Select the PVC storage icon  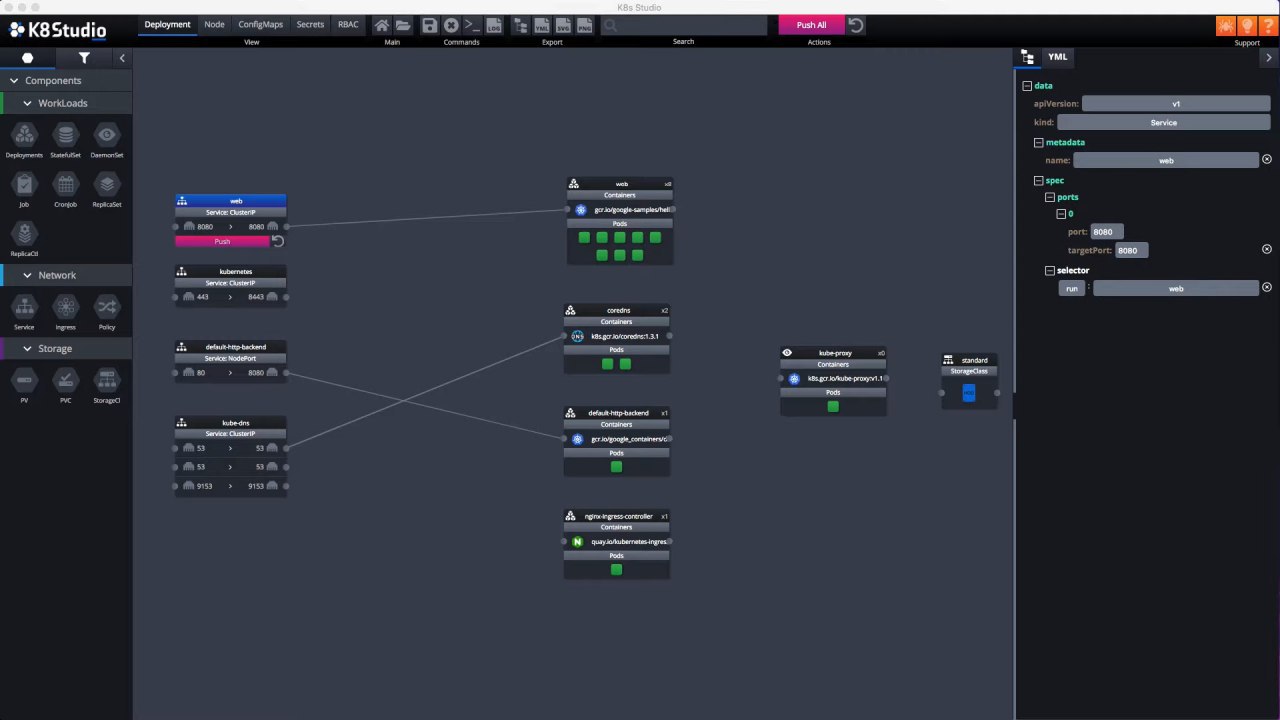65,380
